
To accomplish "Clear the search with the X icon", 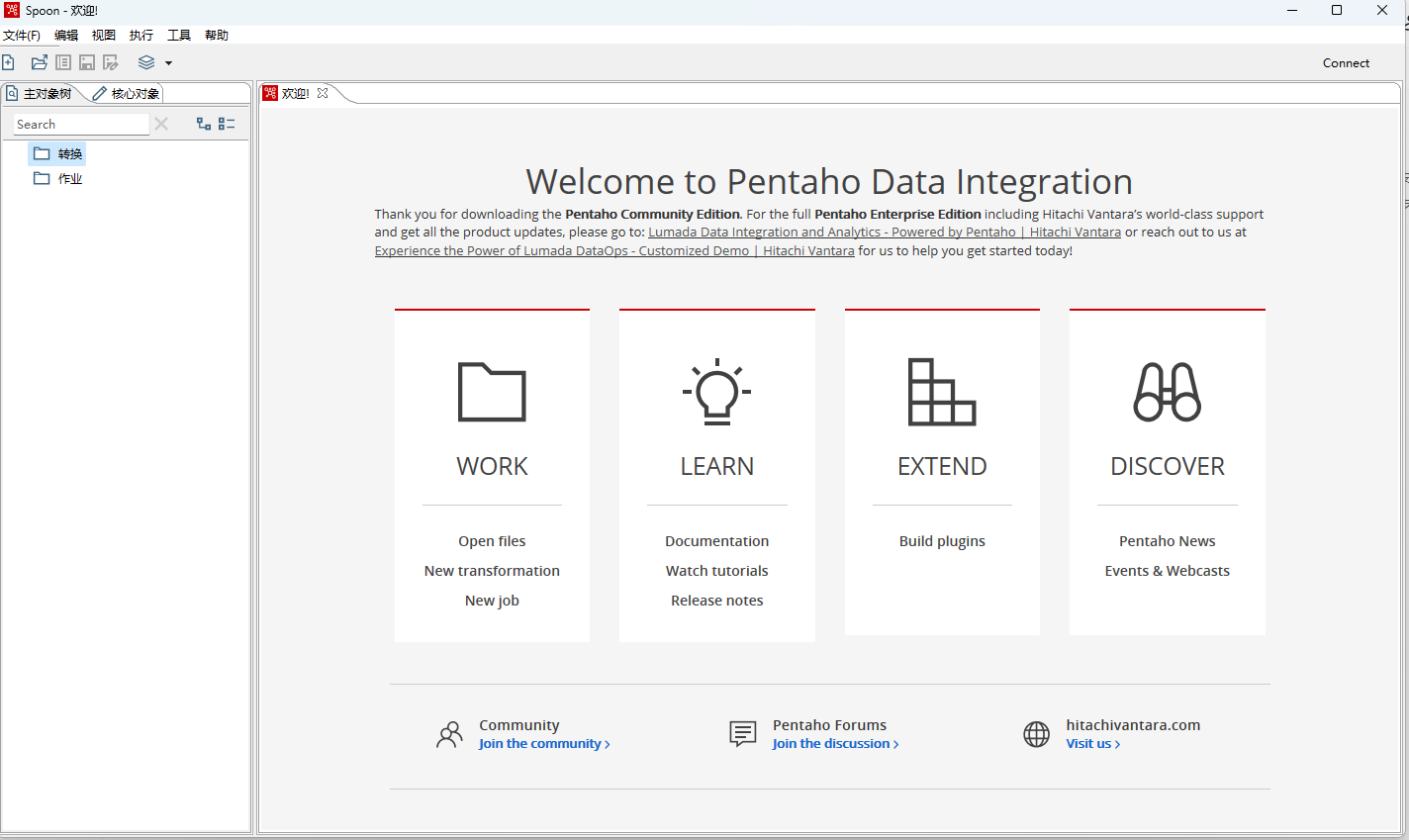I will tap(161, 124).
